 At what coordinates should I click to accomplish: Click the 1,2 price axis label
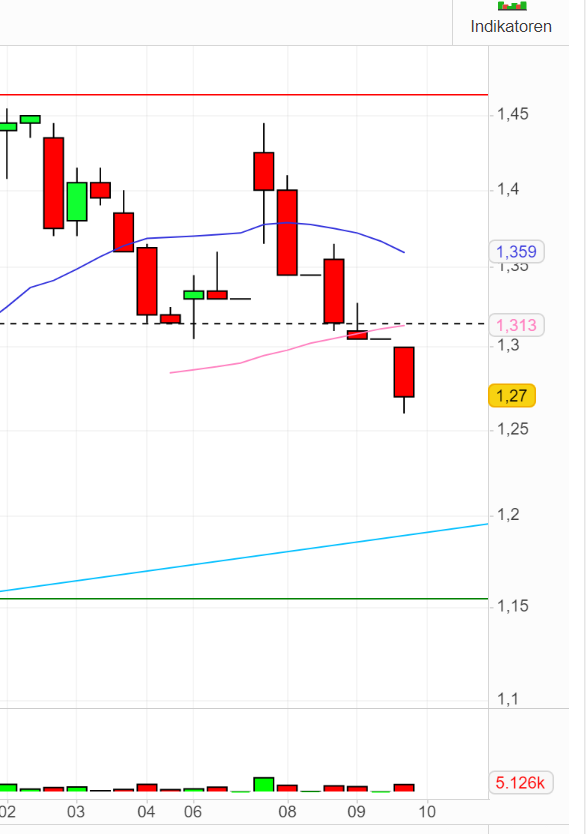coord(508,514)
